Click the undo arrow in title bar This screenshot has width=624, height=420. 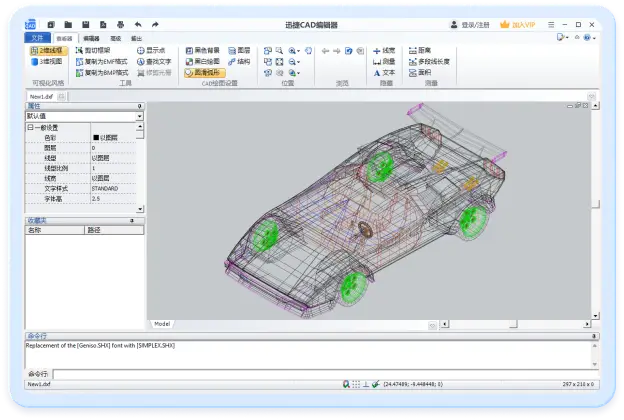[x=138, y=25]
